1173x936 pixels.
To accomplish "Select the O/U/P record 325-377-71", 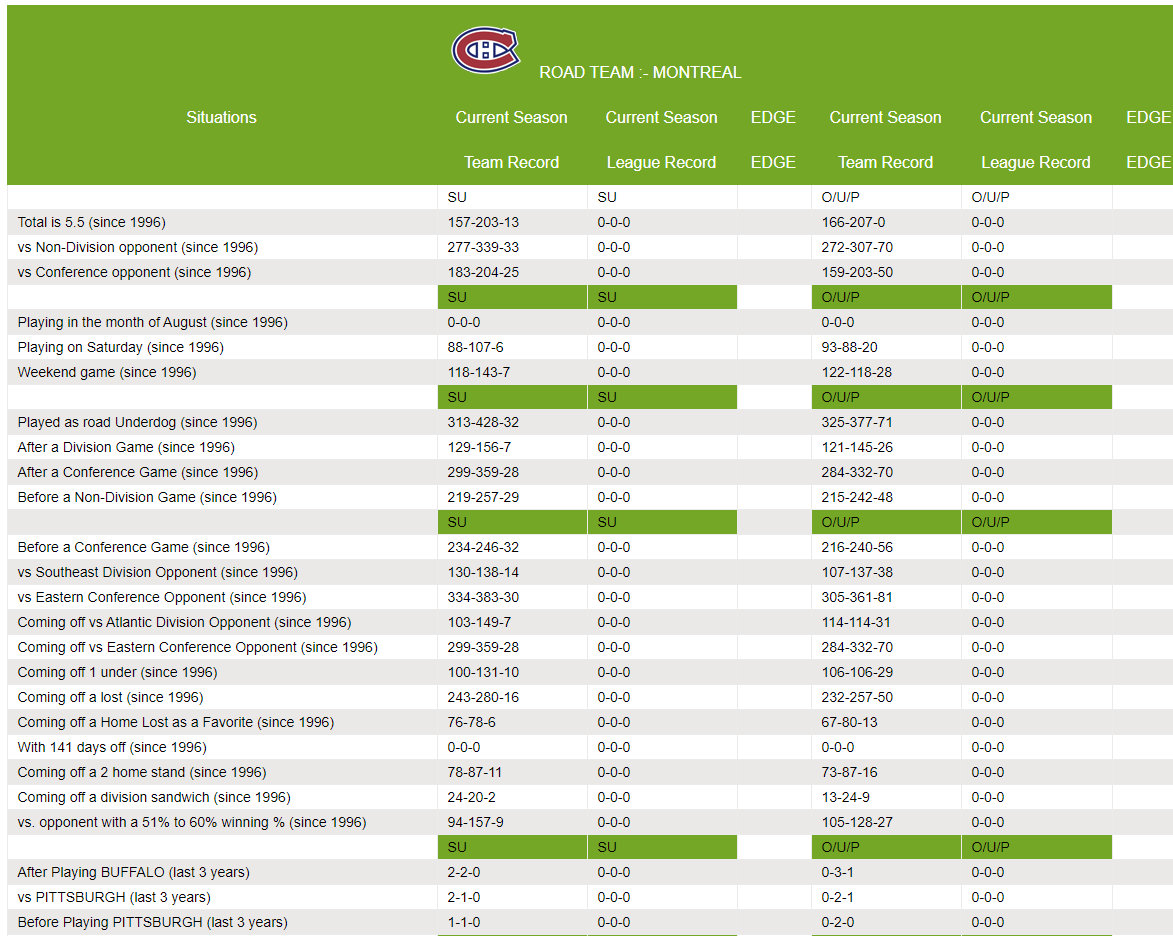I will tap(857, 422).
